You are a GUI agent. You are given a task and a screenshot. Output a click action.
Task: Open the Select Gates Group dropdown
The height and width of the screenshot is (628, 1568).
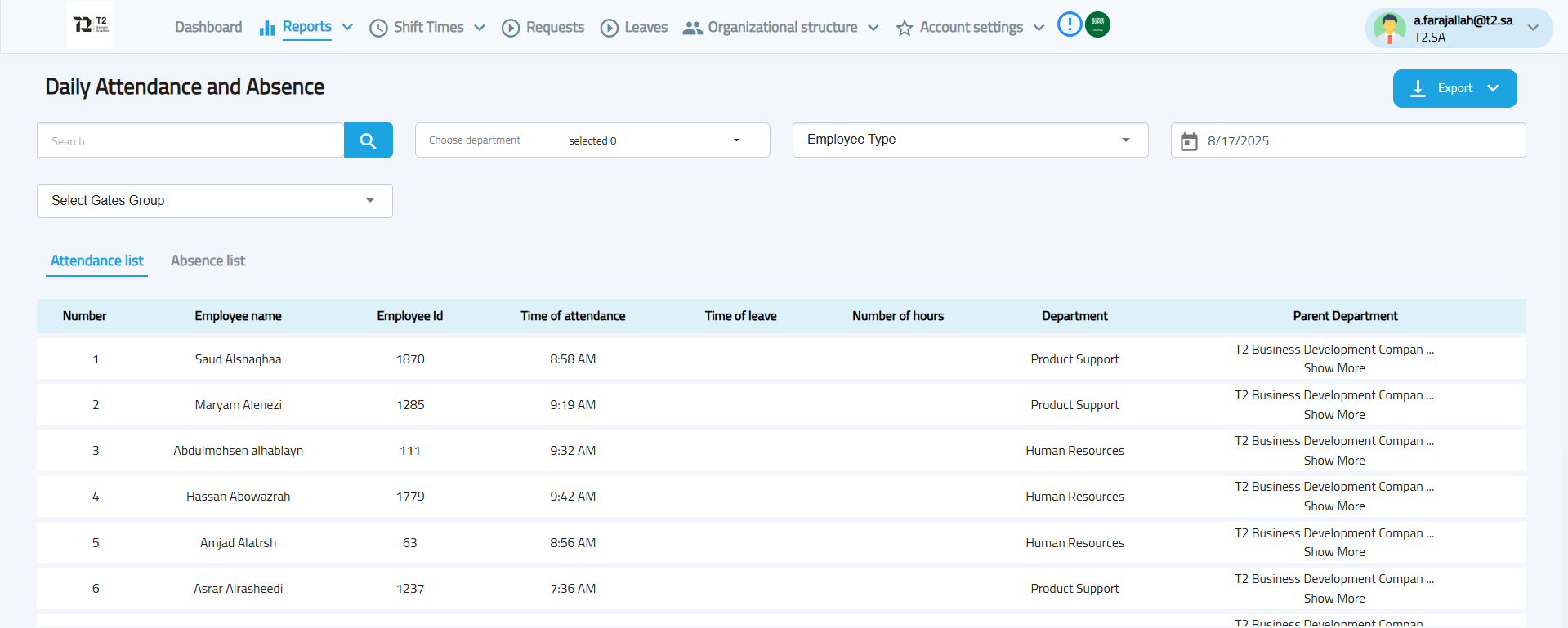click(215, 201)
